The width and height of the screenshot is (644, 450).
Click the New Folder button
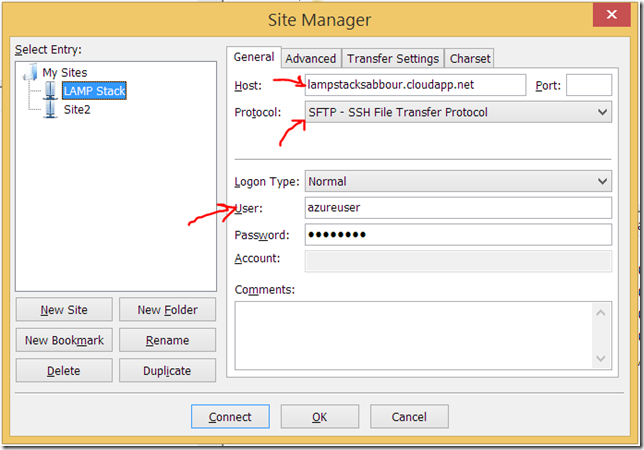(x=168, y=310)
